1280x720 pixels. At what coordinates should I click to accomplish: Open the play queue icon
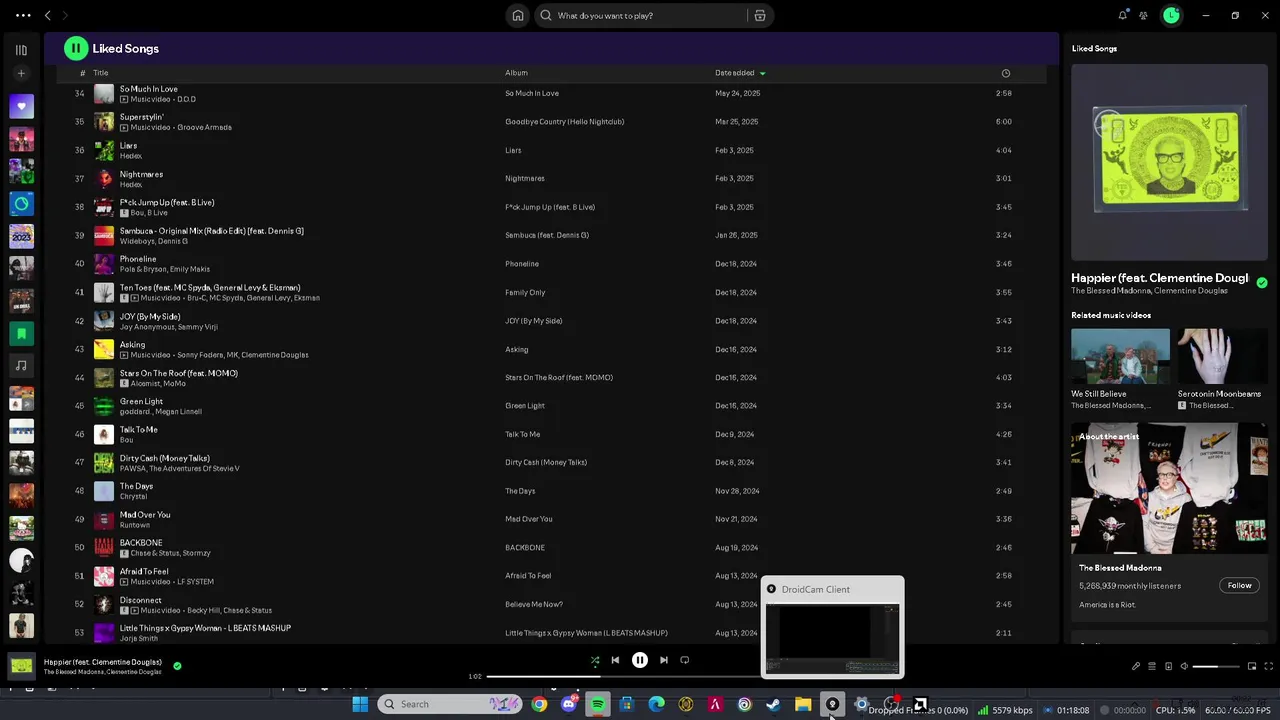coord(1152,666)
